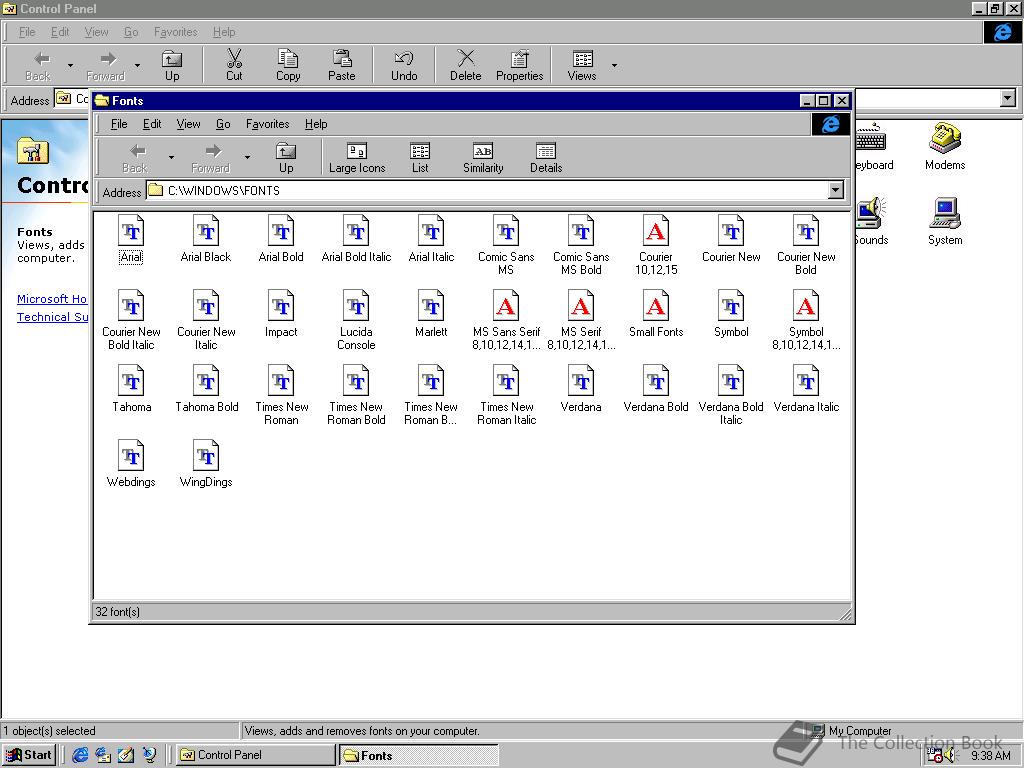The image size is (1024, 768).
Task: Switch Fonts window to List view
Action: point(420,158)
